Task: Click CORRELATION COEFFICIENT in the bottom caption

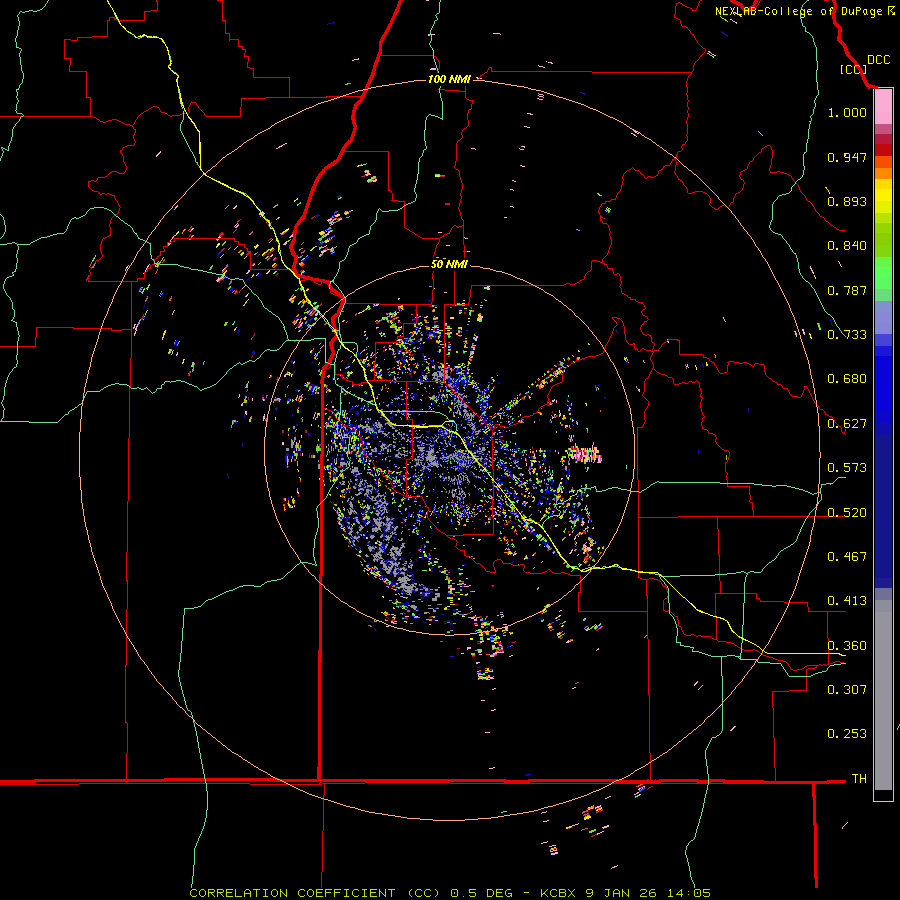Action: click(x=292, y=893)
